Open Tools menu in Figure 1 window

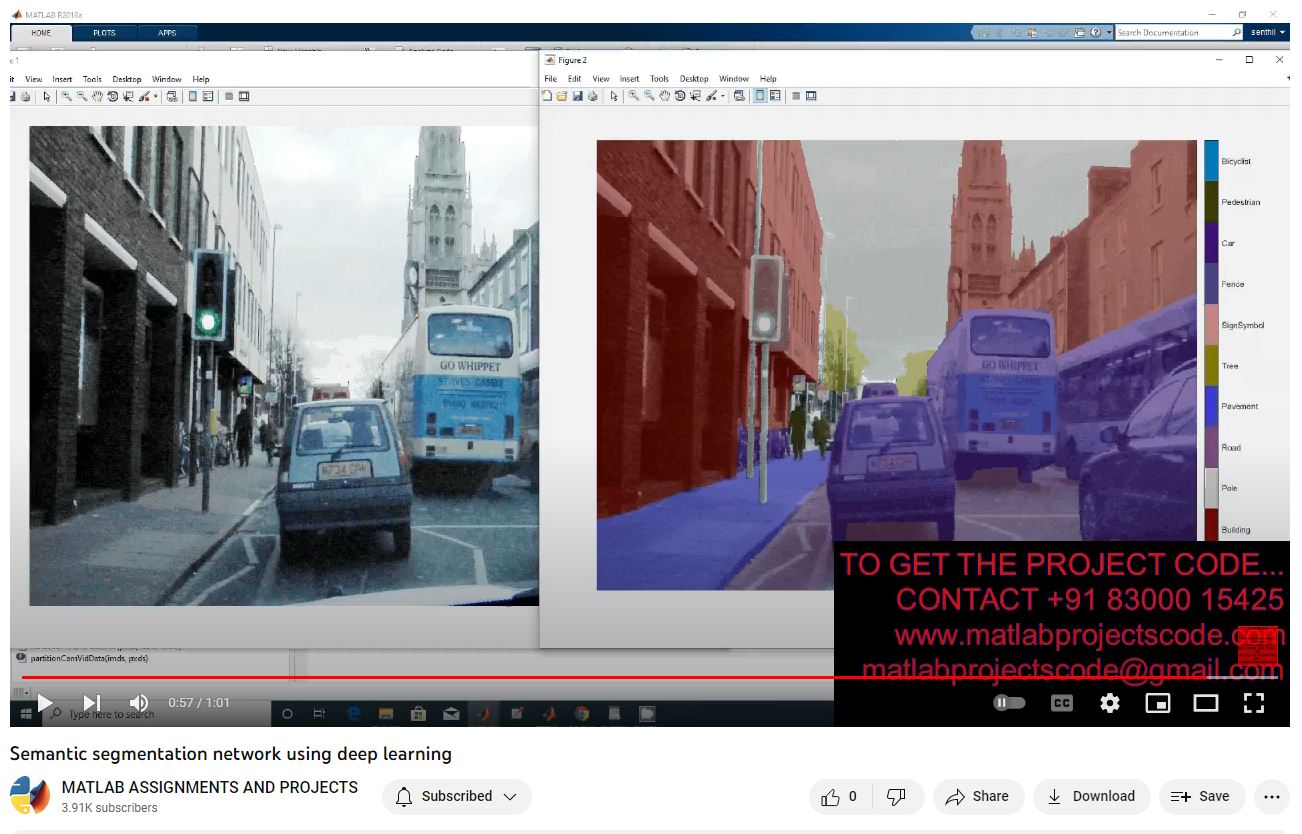92,79
